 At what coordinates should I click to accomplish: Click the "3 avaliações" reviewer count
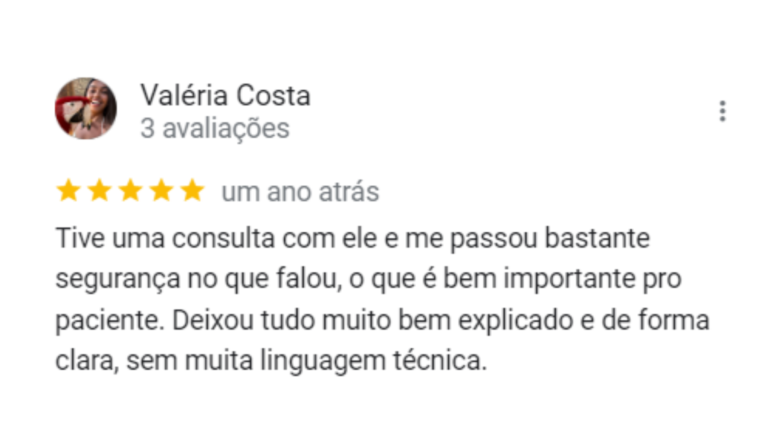point(215,128)
